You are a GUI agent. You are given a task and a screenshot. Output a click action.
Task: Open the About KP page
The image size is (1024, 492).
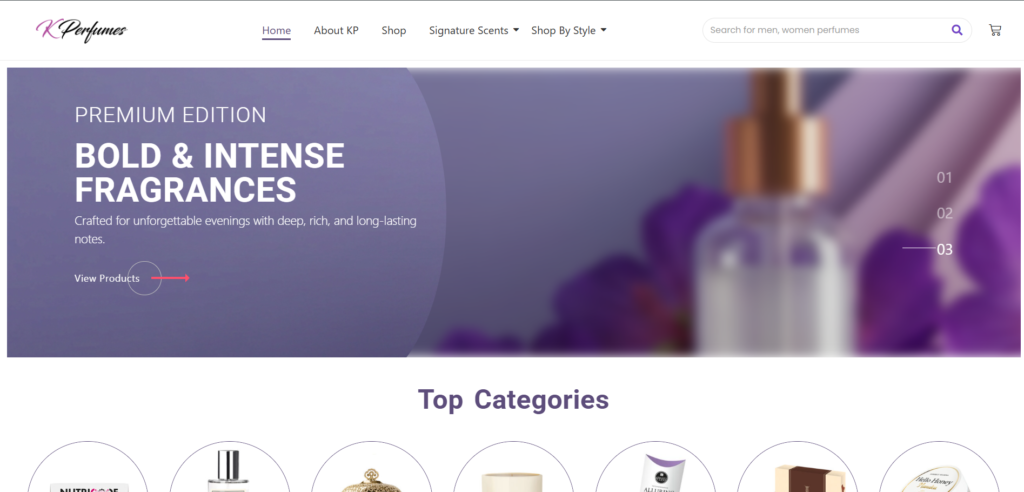(336, 31)
